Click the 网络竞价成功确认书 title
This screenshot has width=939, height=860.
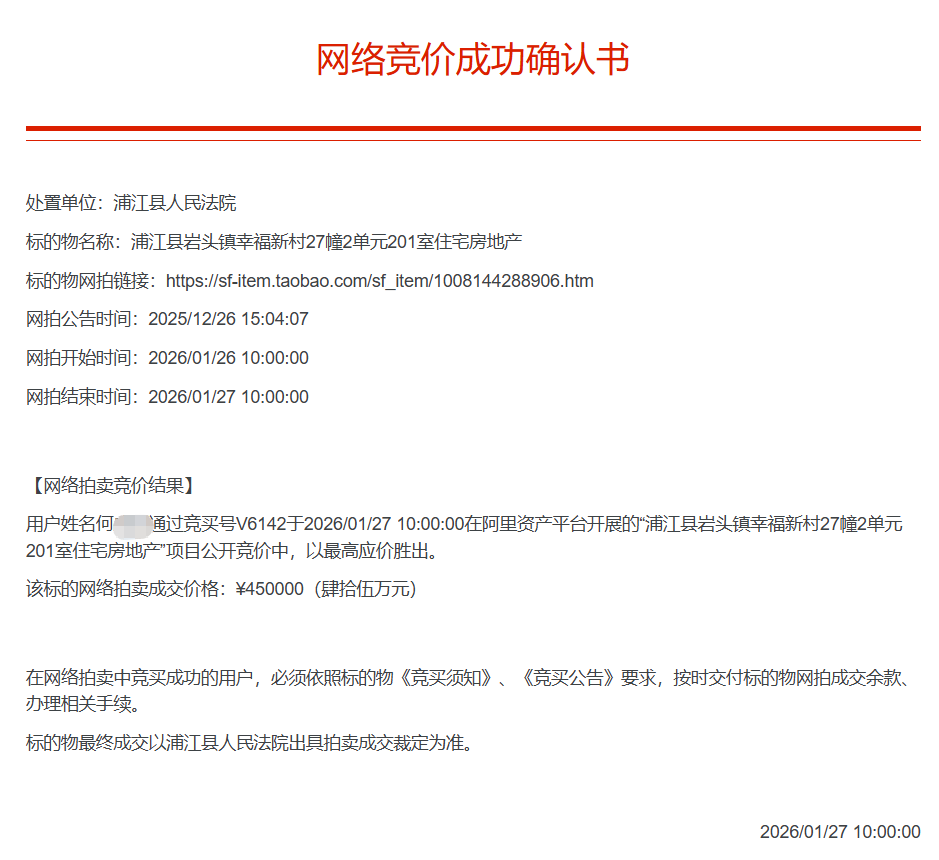tap(472, 60)
